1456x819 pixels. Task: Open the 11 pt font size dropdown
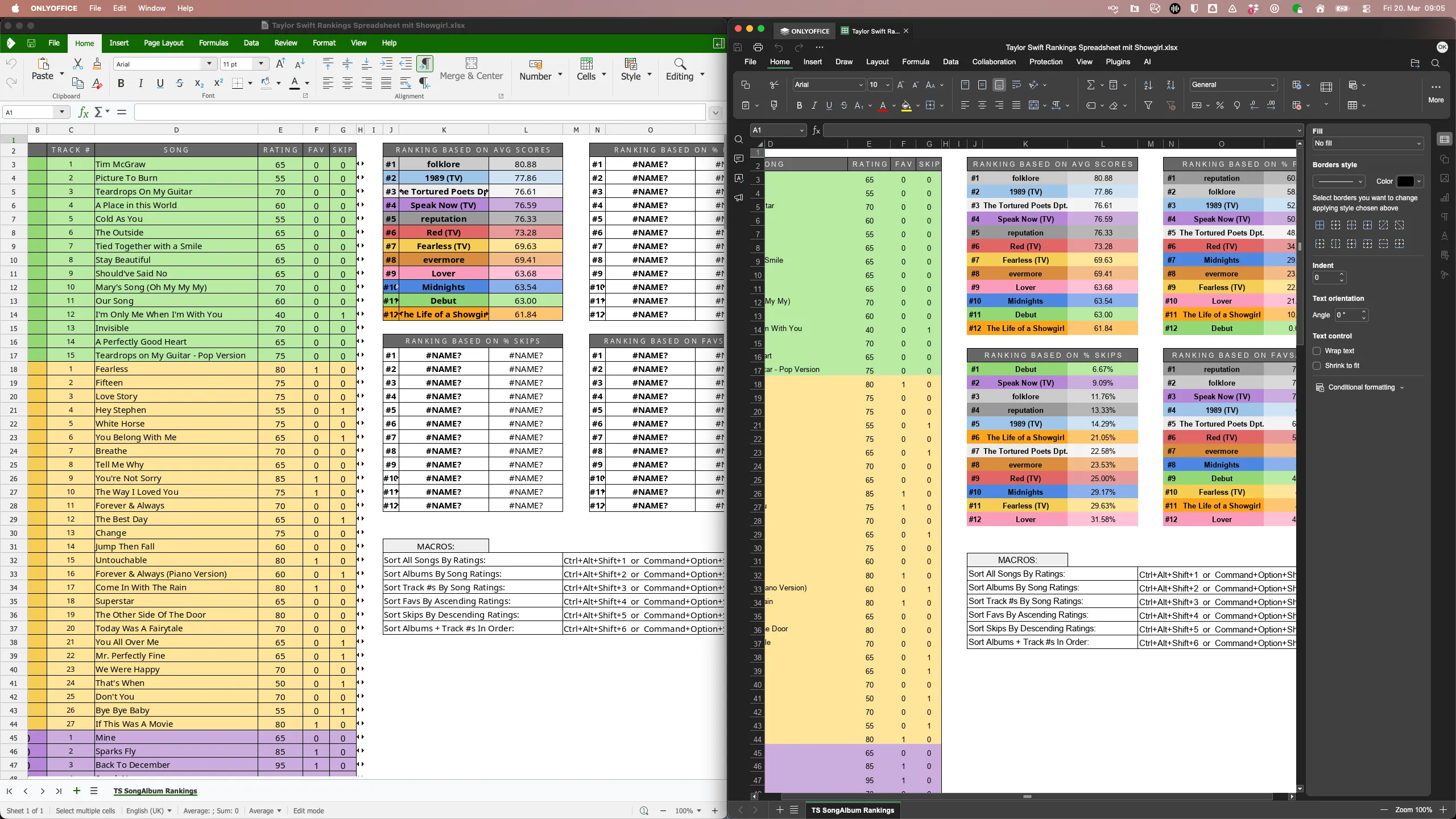click(261, 64)
